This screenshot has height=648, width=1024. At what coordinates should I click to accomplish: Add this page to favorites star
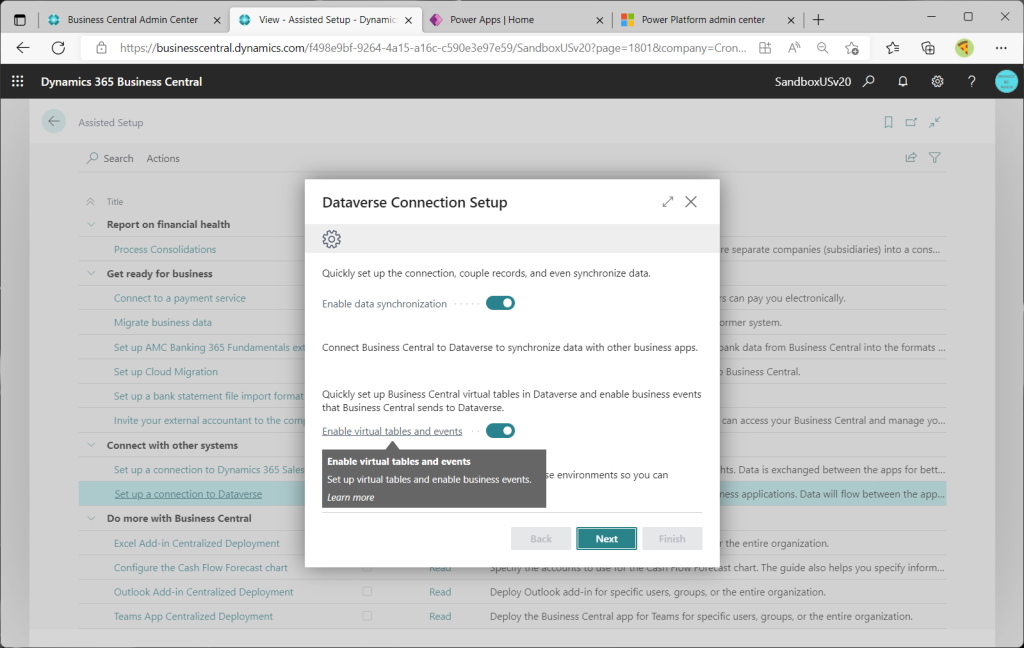pos(852,48)
